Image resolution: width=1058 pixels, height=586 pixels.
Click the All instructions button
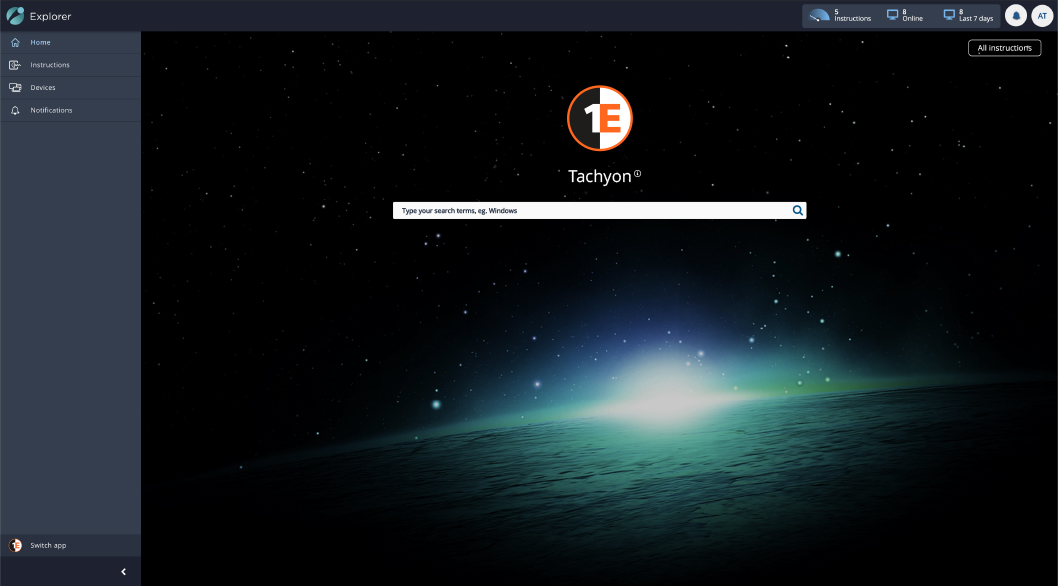[1004, 48]
